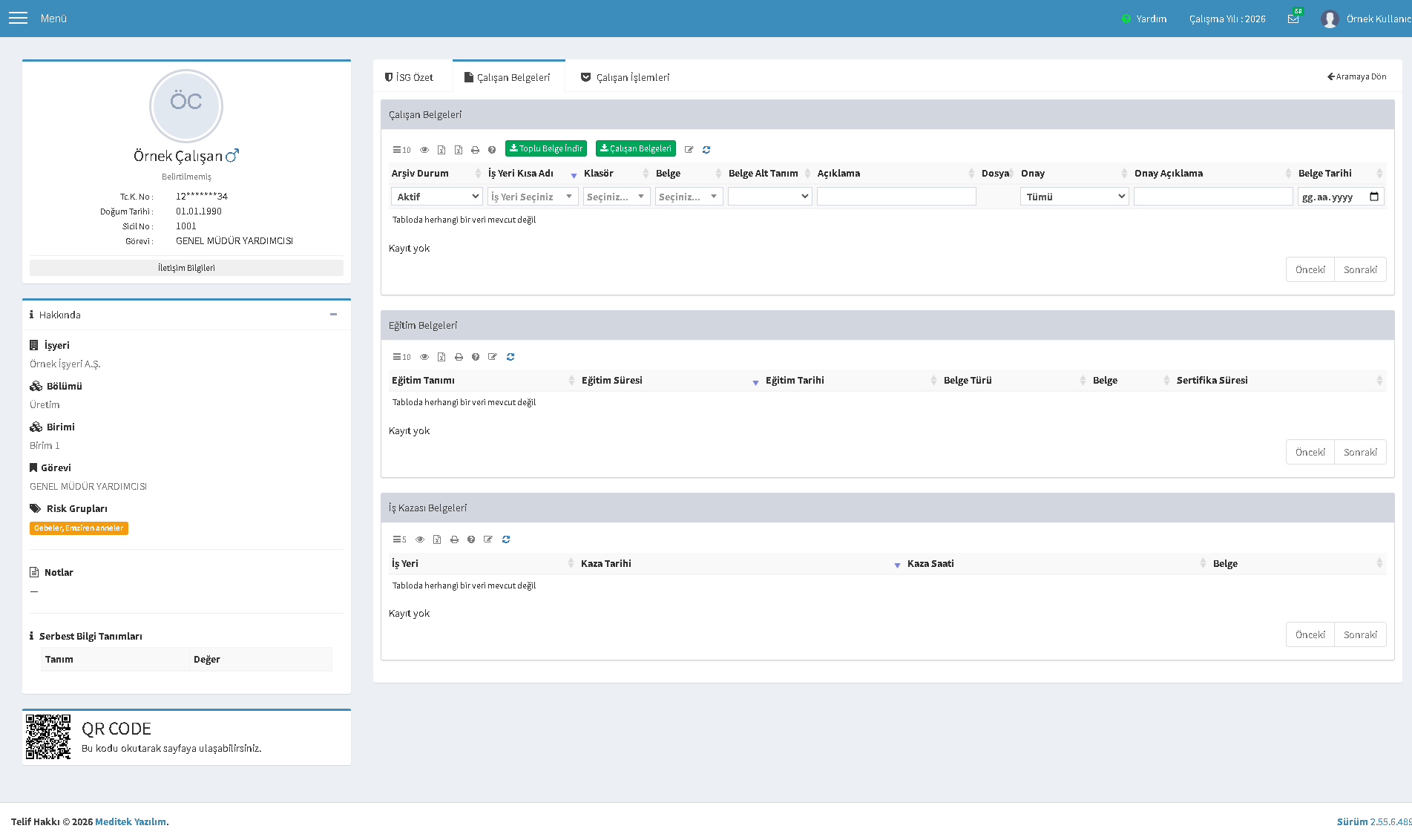Open the Belge Seçiniz dropdown

coord(689,197)
